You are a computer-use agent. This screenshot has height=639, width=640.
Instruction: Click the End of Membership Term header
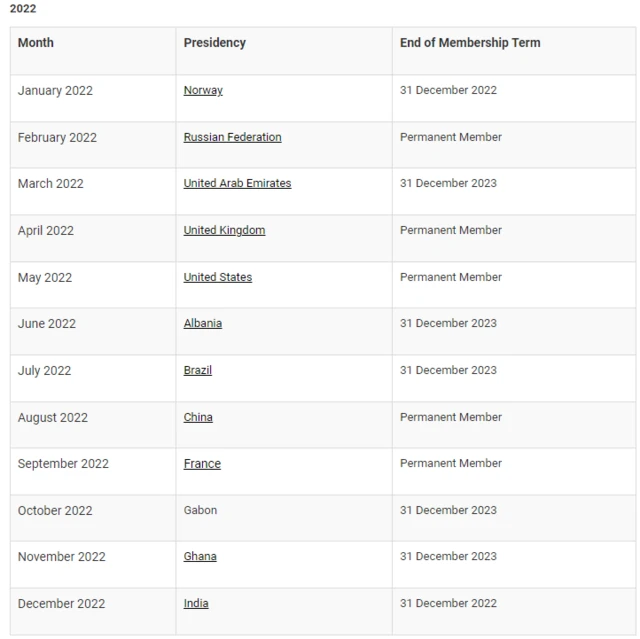tap(470, 43)
